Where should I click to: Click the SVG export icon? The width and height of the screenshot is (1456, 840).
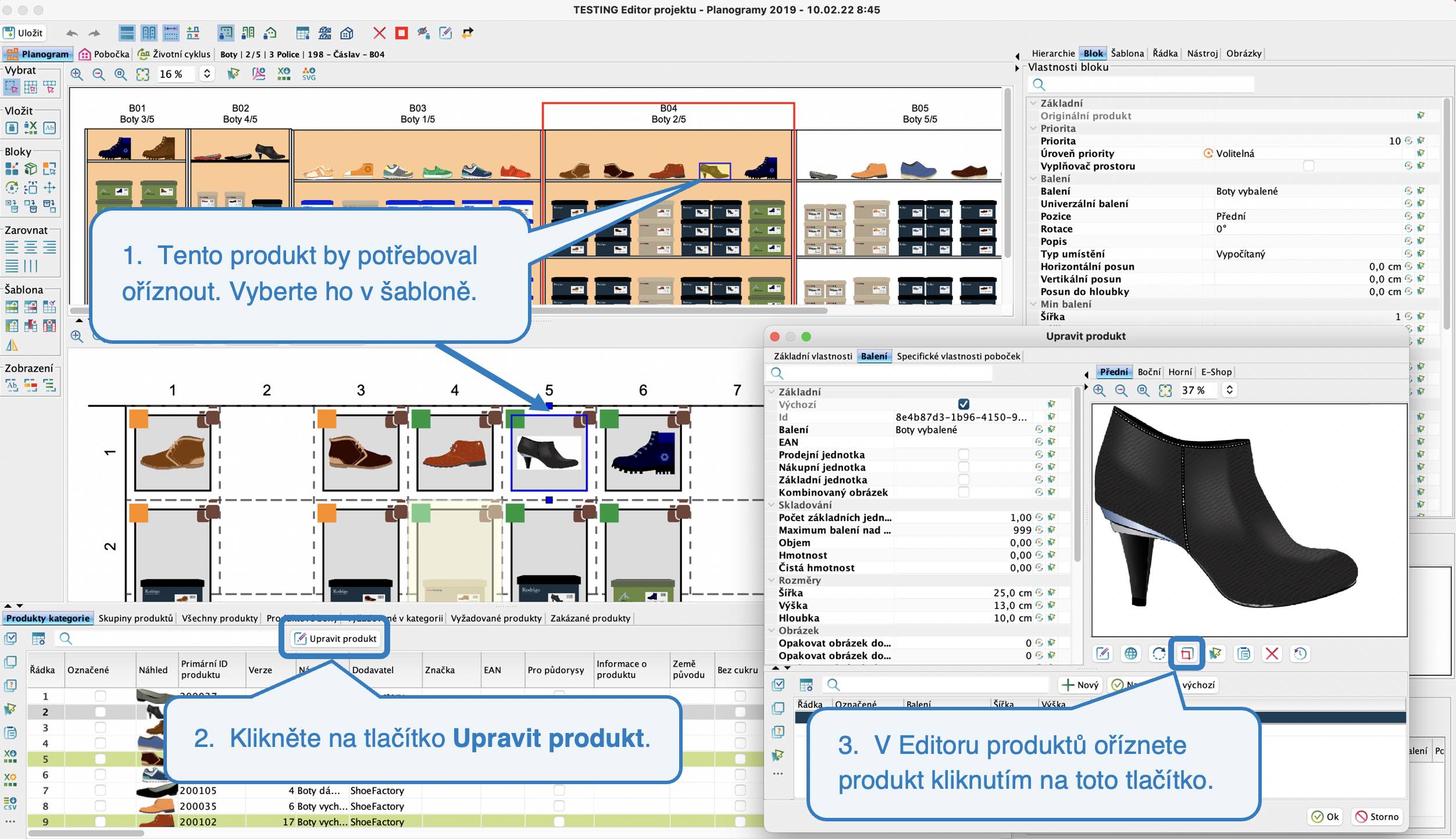309,74
